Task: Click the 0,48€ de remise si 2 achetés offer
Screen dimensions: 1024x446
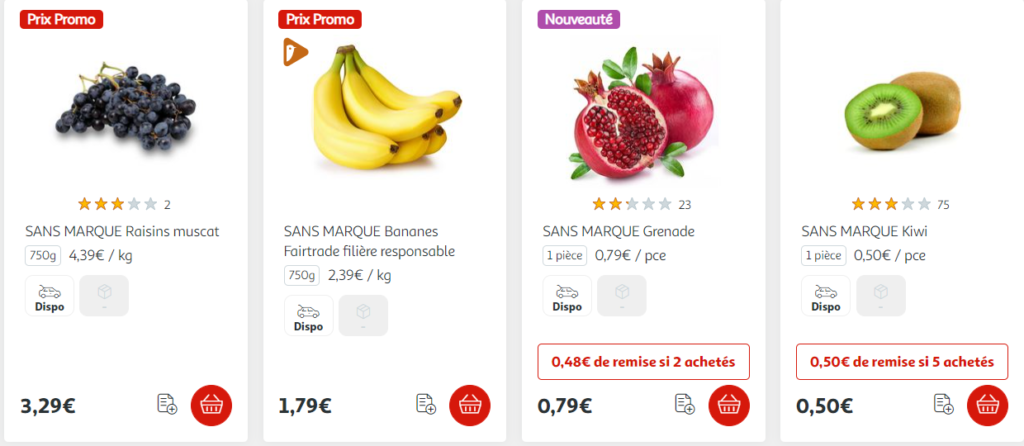Action: click(x=643, y=361)
